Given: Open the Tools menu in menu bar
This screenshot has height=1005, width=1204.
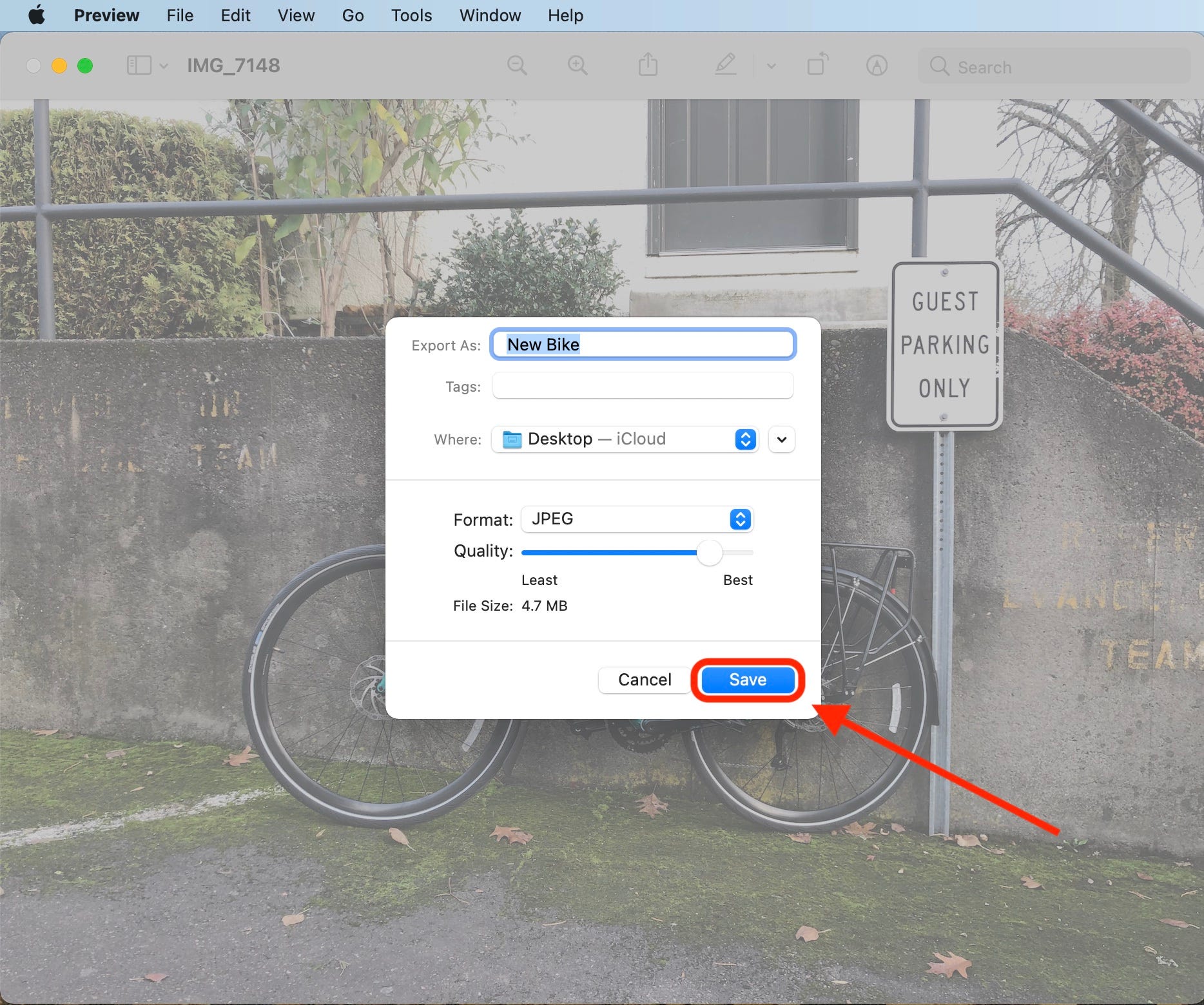Looking at the screenshot, I should pyautogui.click(x=411, y=15).
